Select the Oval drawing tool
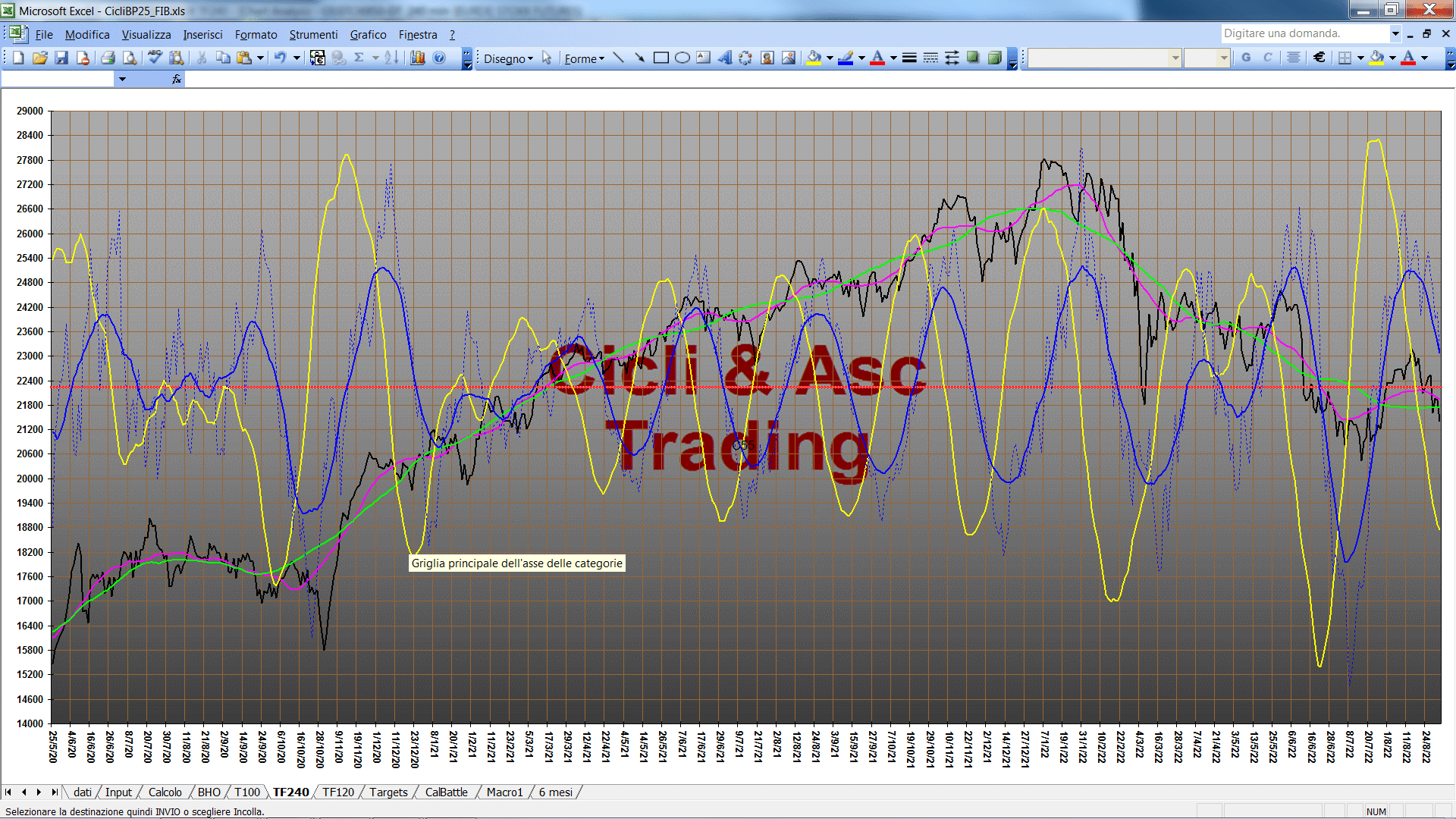This screenshot has width=1456, height=819. pos(682,58)
